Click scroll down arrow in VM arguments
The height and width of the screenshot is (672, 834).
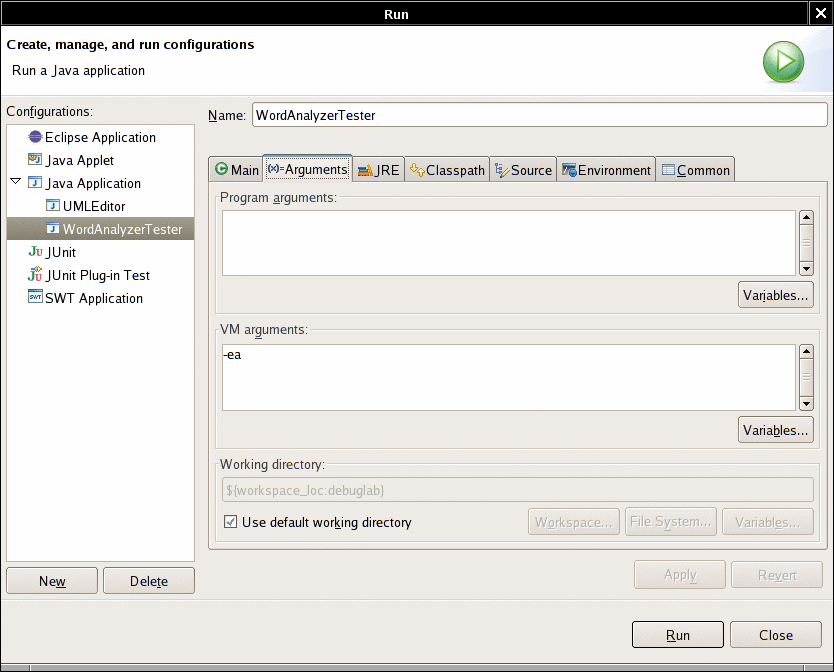tap(806, 404)
